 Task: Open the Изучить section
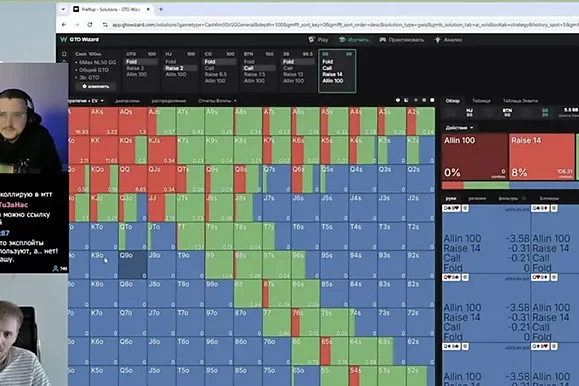pyautogui.click(x=354, y=40)
